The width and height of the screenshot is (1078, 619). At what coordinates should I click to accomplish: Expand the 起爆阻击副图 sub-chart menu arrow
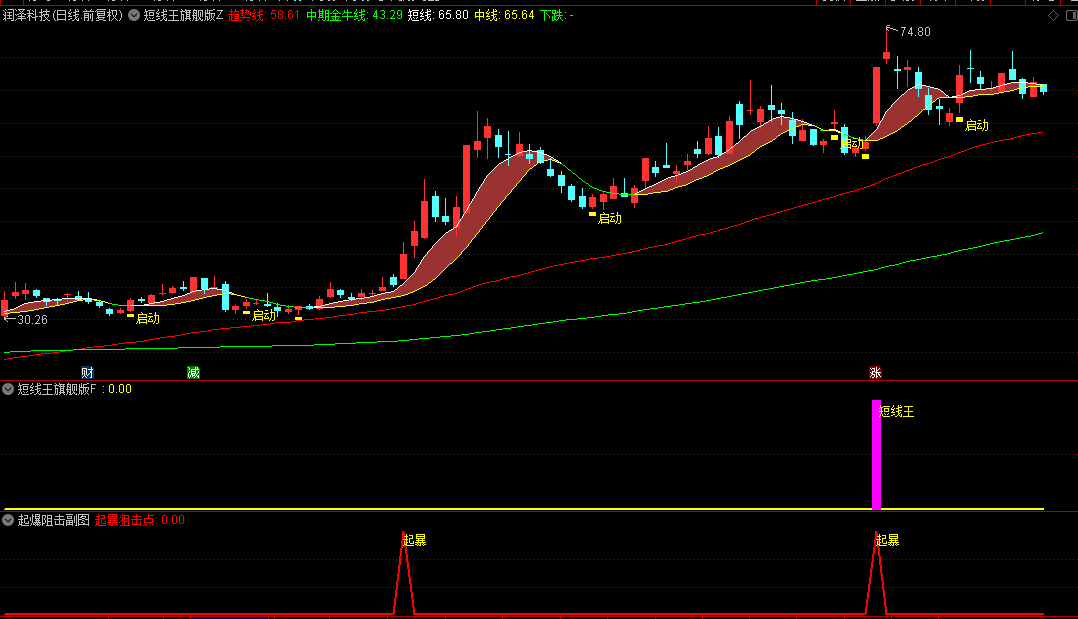click(8, 520)
